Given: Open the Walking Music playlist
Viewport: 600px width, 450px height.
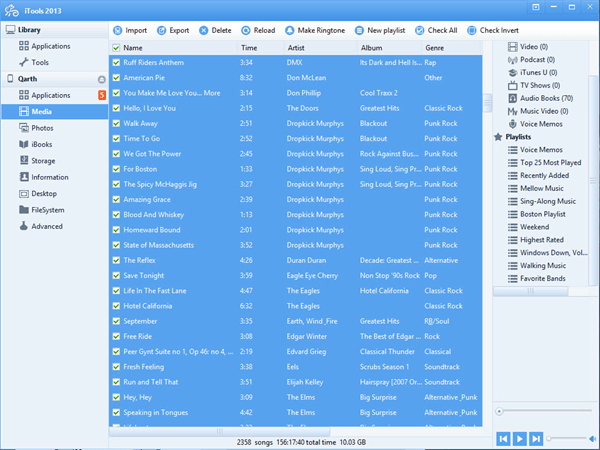Looking at the screenshot, I should 537,266.
